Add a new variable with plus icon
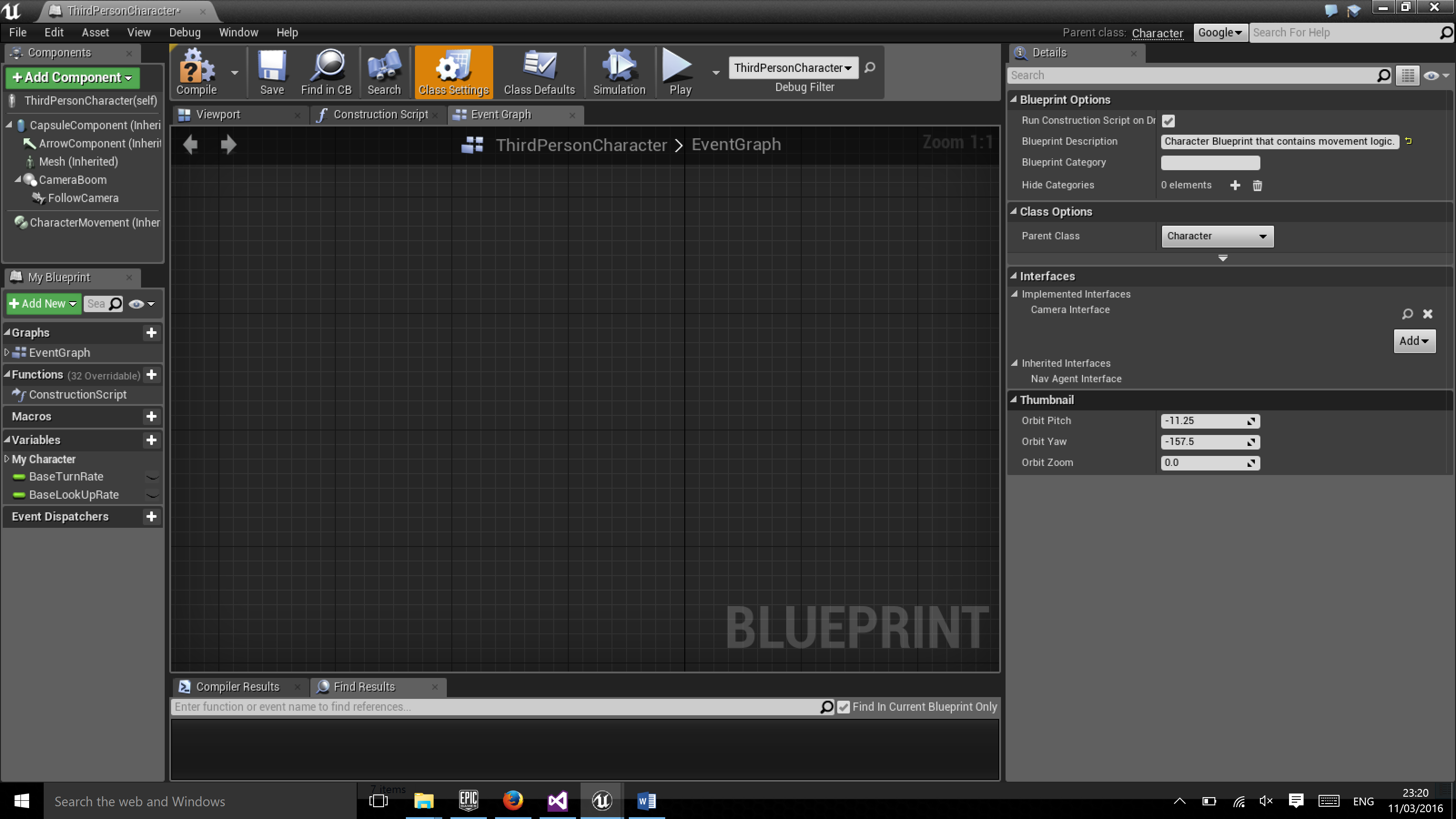Image resolution: width=1456 pixels, height=819 pixels. coord(152,440)
